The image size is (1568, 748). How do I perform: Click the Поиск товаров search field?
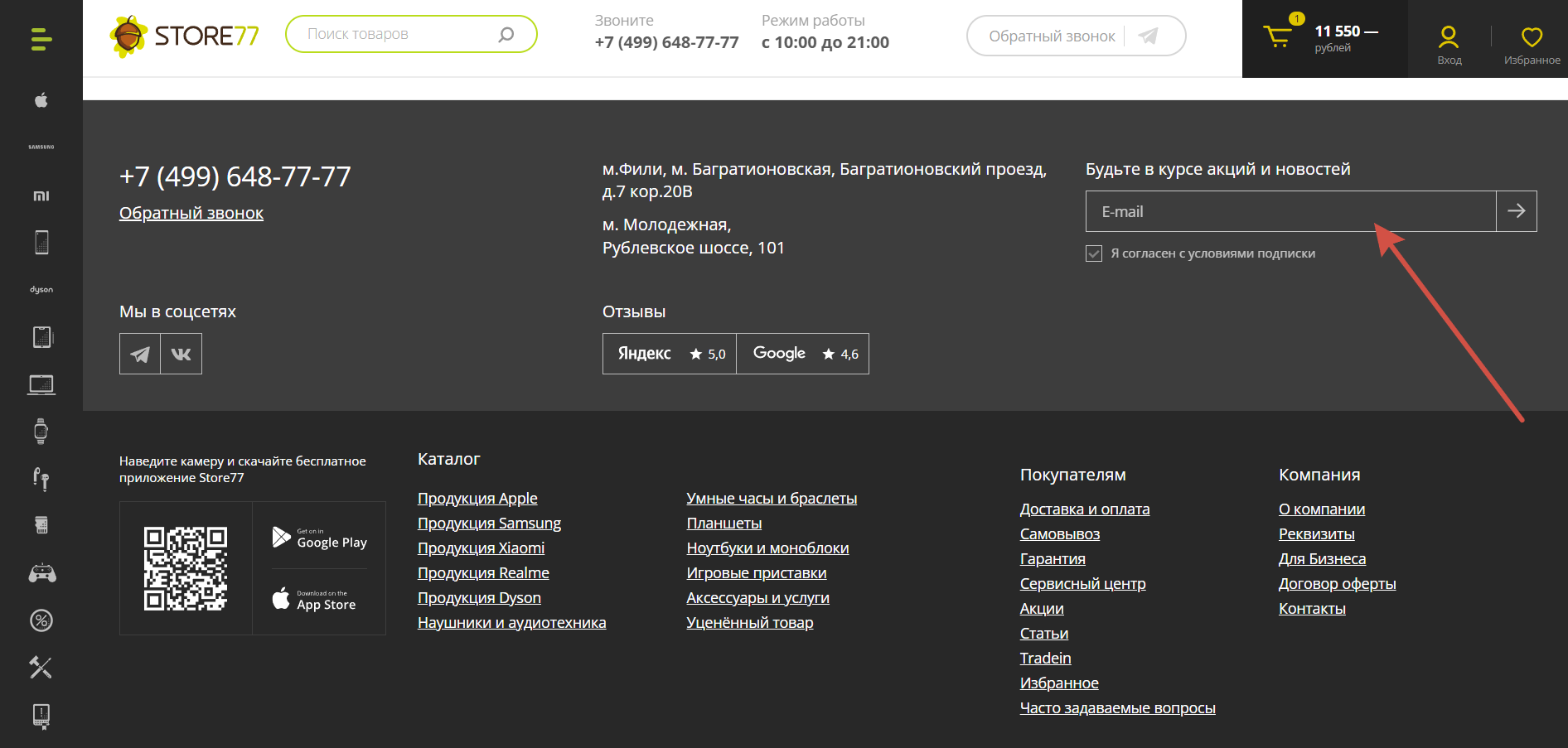pyautogui.click(x=411, y=34)
